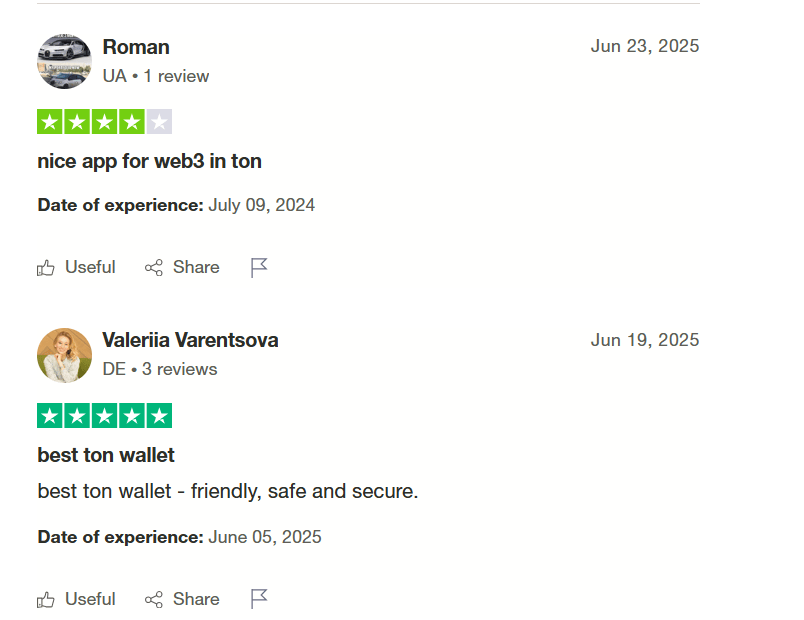This screenshot has width=804, height=620.
Task: Click the Jun 23, 2025 review date
Action: coord(645,46)
